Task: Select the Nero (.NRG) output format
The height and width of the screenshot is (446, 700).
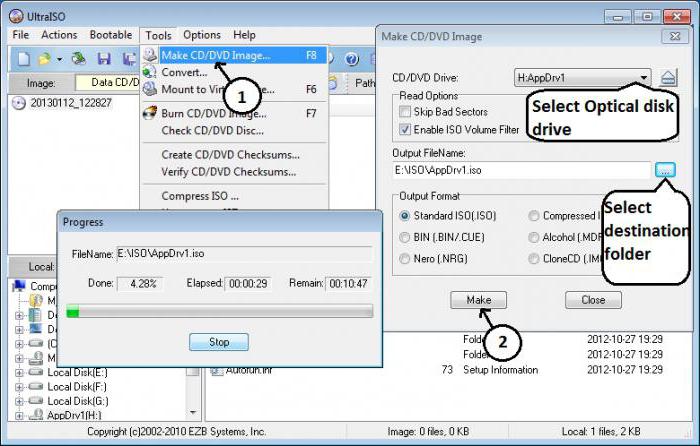Action: pyautogui.click(x=404, y=258)
